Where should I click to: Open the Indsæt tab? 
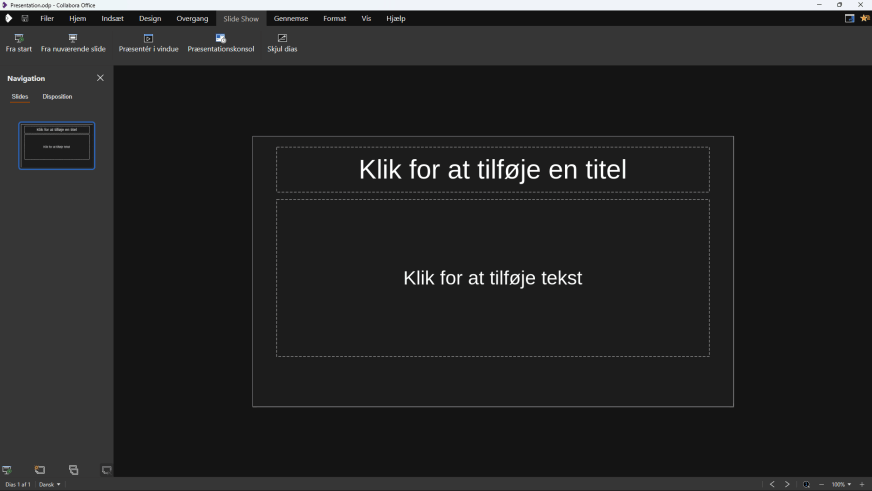112,18
